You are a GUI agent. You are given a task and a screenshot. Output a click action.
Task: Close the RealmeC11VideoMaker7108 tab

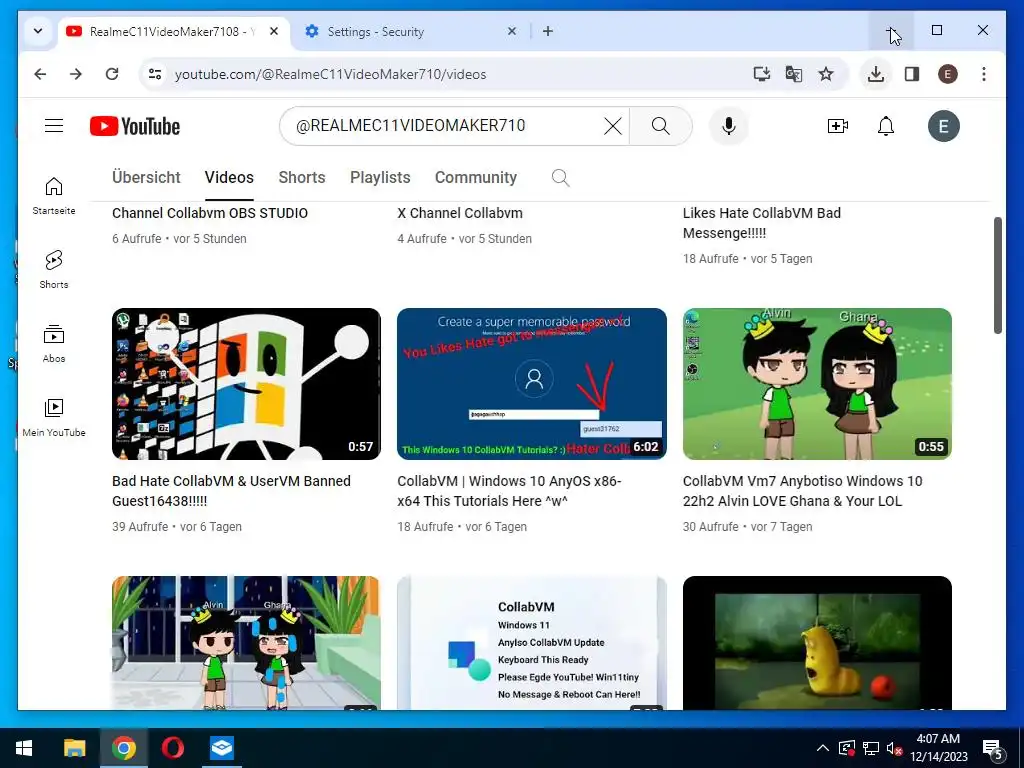pyautogui.click(x=274, y=31)
